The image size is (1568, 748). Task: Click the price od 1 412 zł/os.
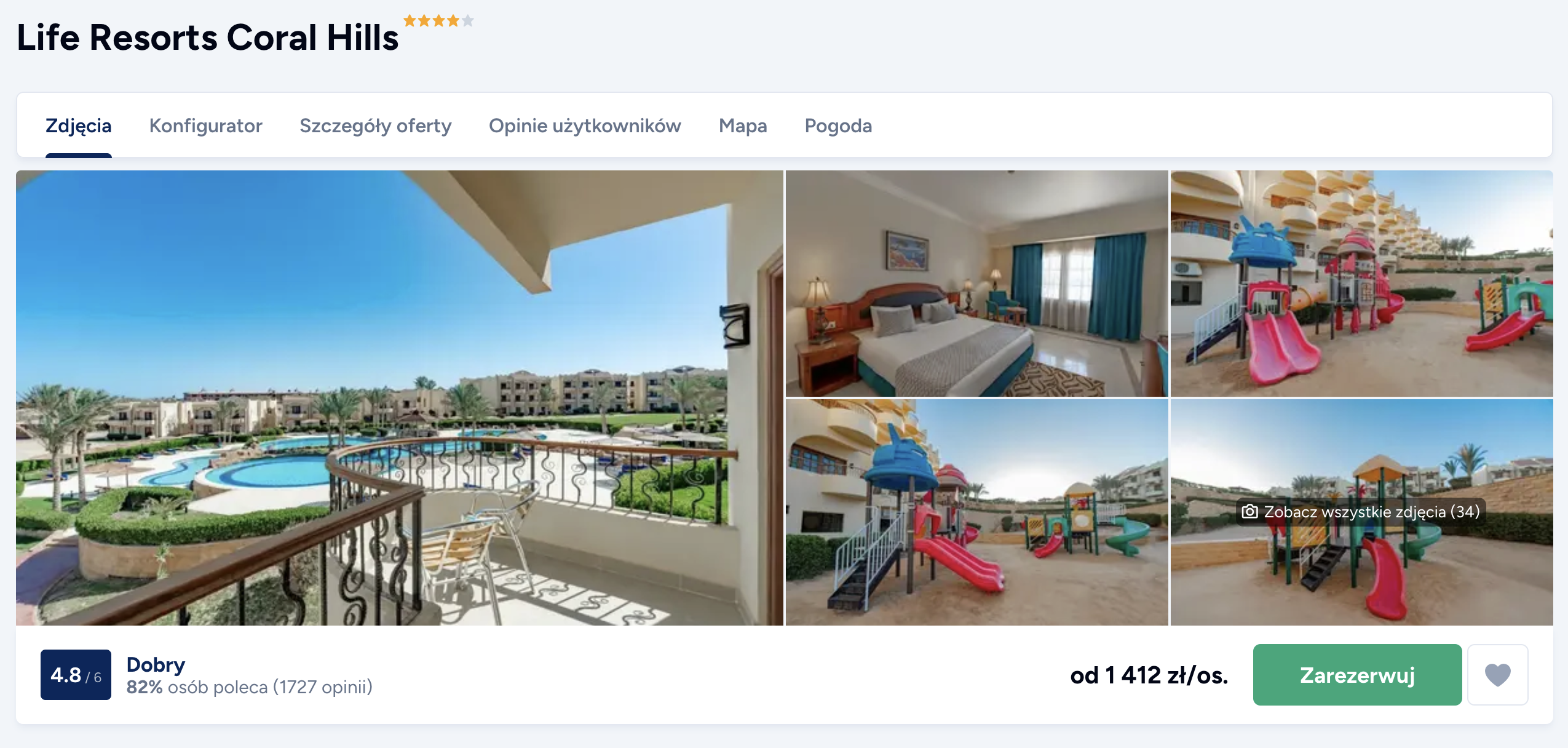coord(1149,675)
